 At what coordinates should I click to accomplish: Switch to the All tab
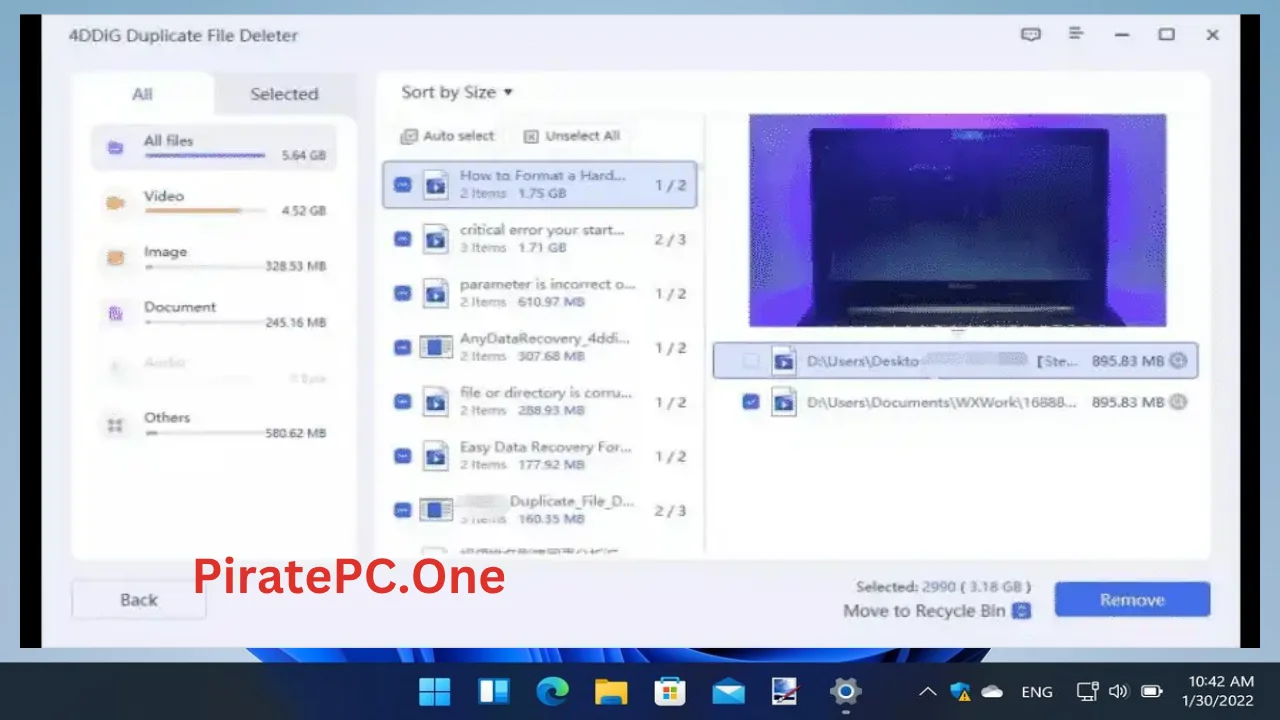point(143,94)
